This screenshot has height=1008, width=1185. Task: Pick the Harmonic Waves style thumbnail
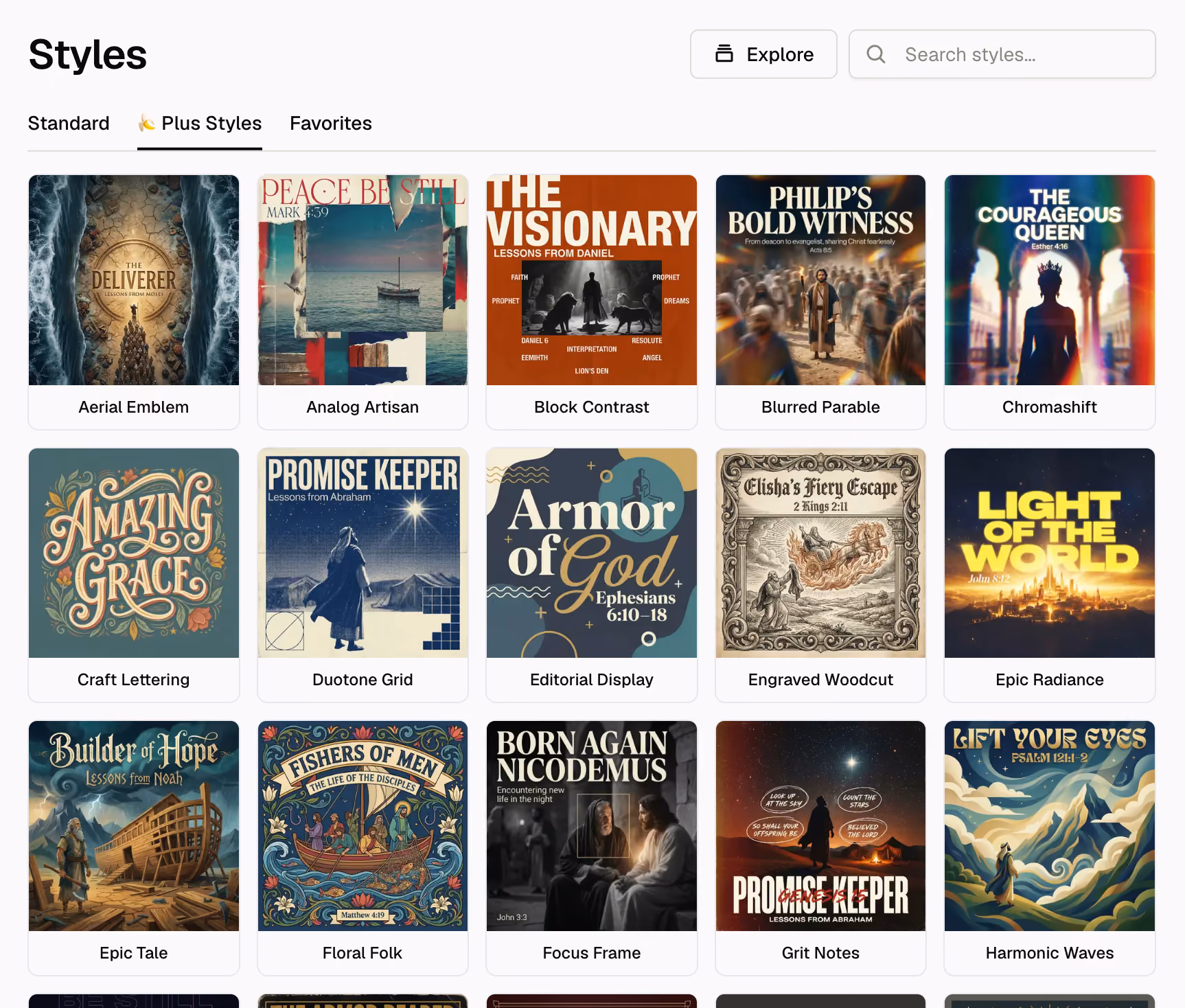tap(1050, 826)
